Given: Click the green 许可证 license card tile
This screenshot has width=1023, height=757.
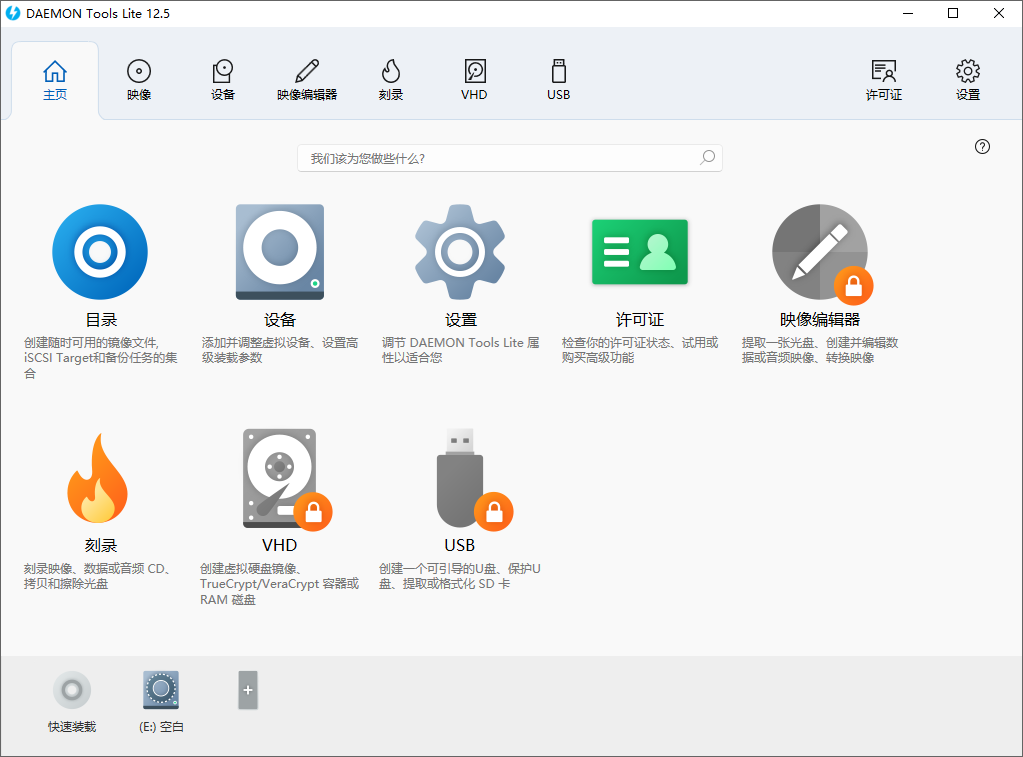Looking at the screenshot, I should click(639, 252).
